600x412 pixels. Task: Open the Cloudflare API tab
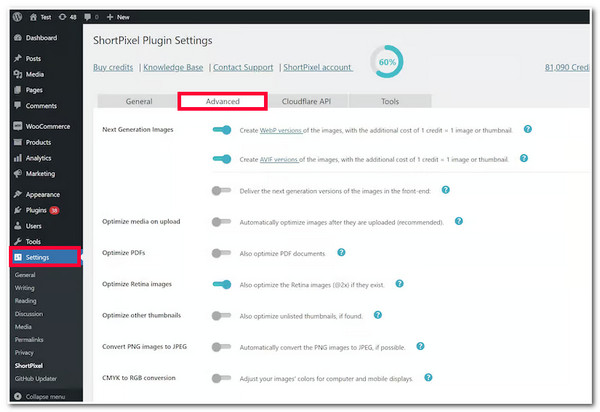click(307, 101)
